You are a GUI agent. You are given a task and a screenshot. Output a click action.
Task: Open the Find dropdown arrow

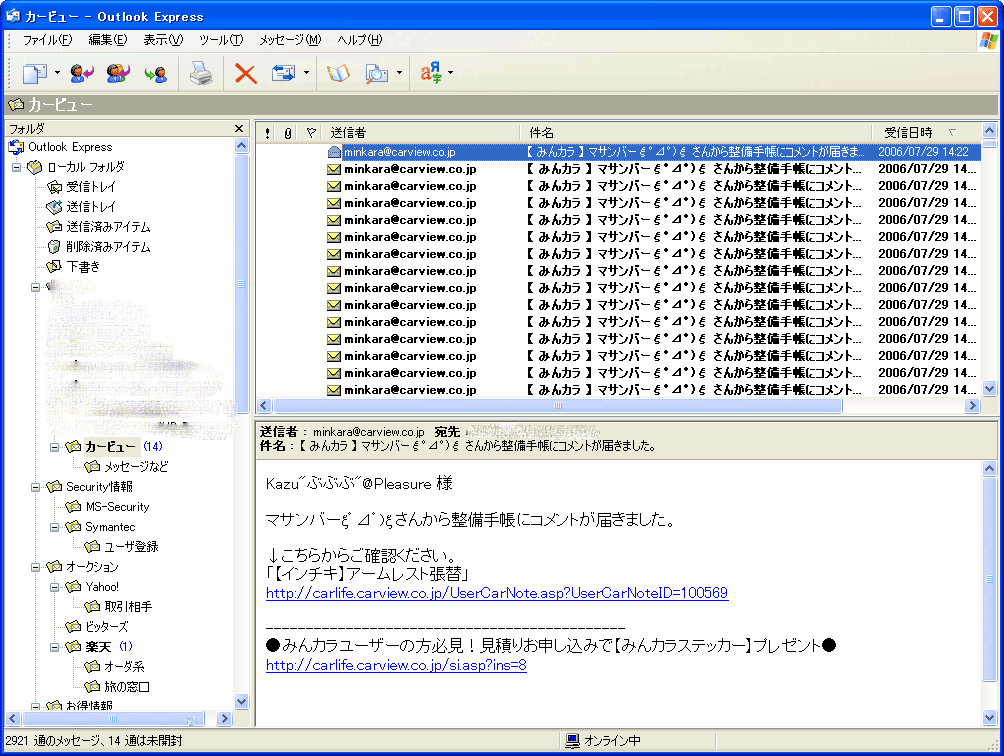(x=400, y=73)
